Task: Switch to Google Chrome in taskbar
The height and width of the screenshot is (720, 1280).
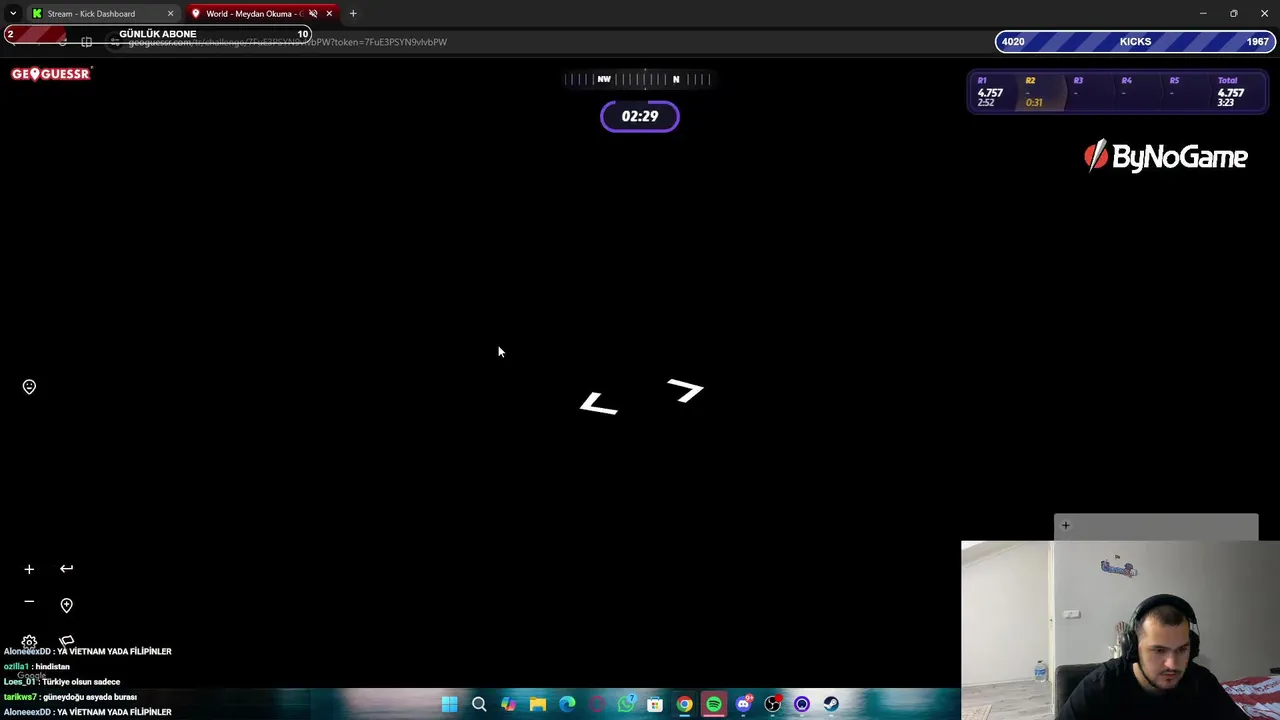Action: [684, 704]
